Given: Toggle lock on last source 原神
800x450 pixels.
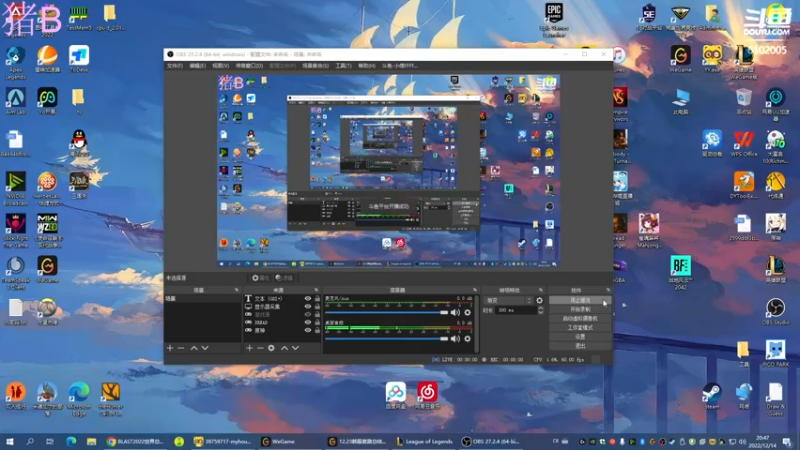Looking at the screenshot, I should (317, 331).
